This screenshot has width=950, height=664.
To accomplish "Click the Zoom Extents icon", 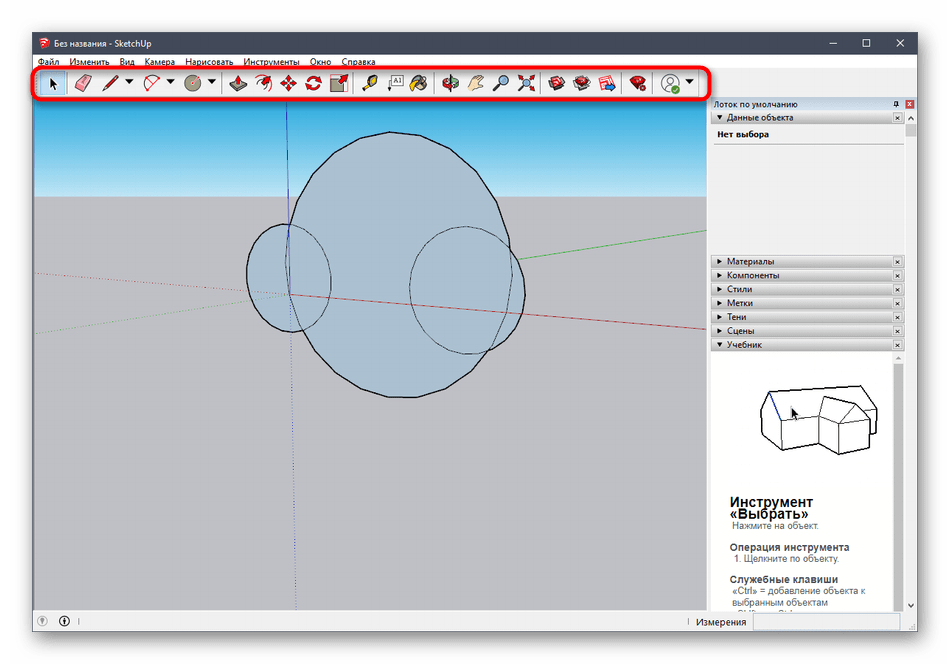I will [x=526, y=83].
